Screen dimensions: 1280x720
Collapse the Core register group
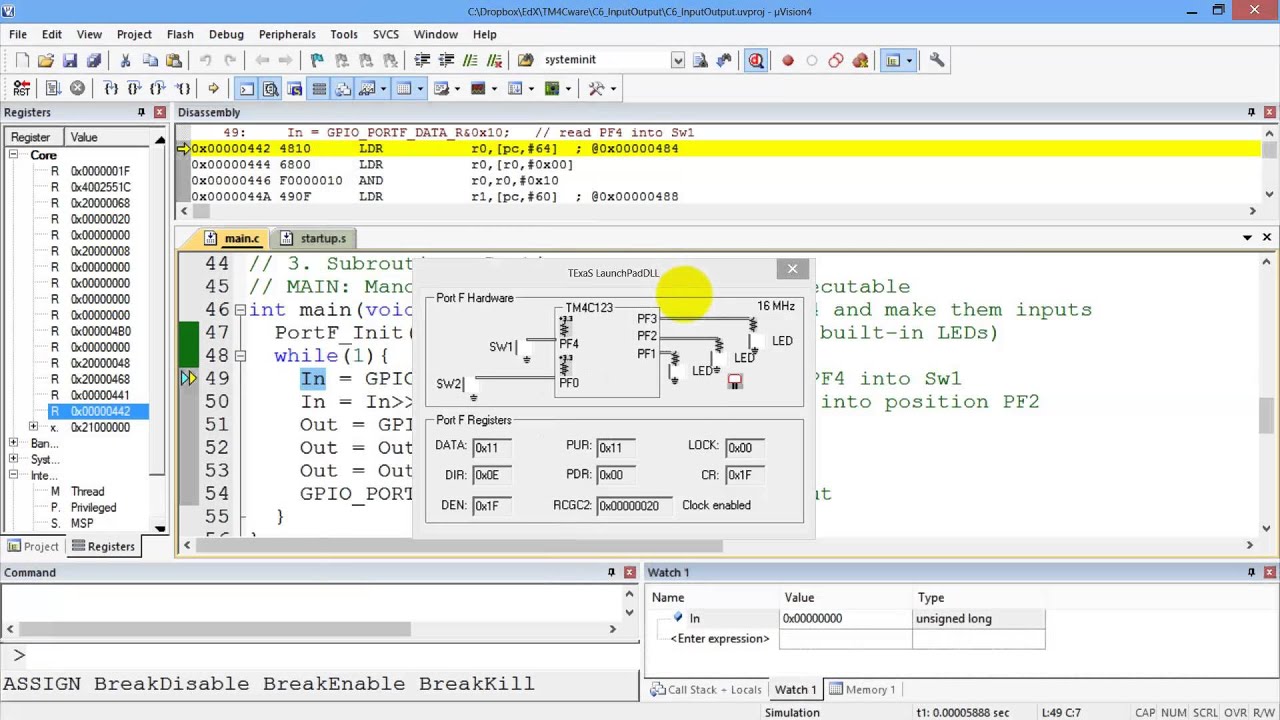pyautogui.click(x=14, y=155)
